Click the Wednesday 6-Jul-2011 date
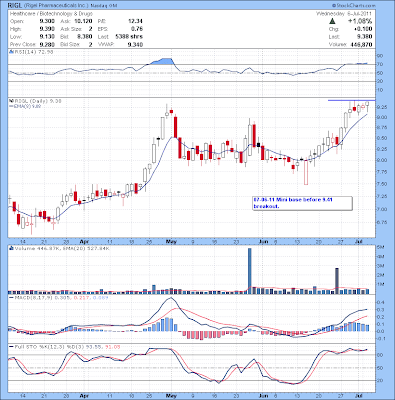The height and width of the screenshot is (400, 395). point(344,14)
